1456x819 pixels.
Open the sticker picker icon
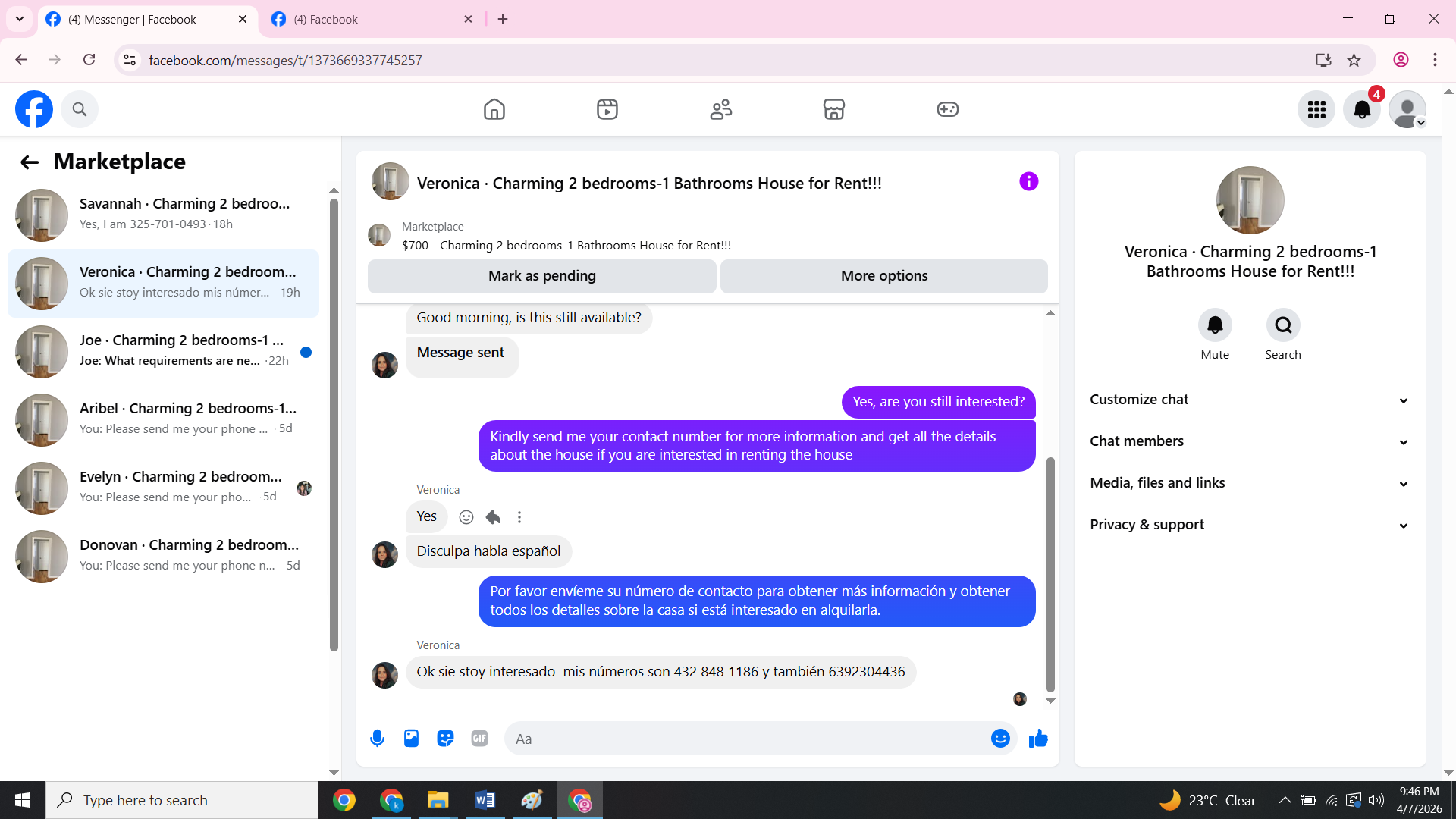[x=445, y=739]
